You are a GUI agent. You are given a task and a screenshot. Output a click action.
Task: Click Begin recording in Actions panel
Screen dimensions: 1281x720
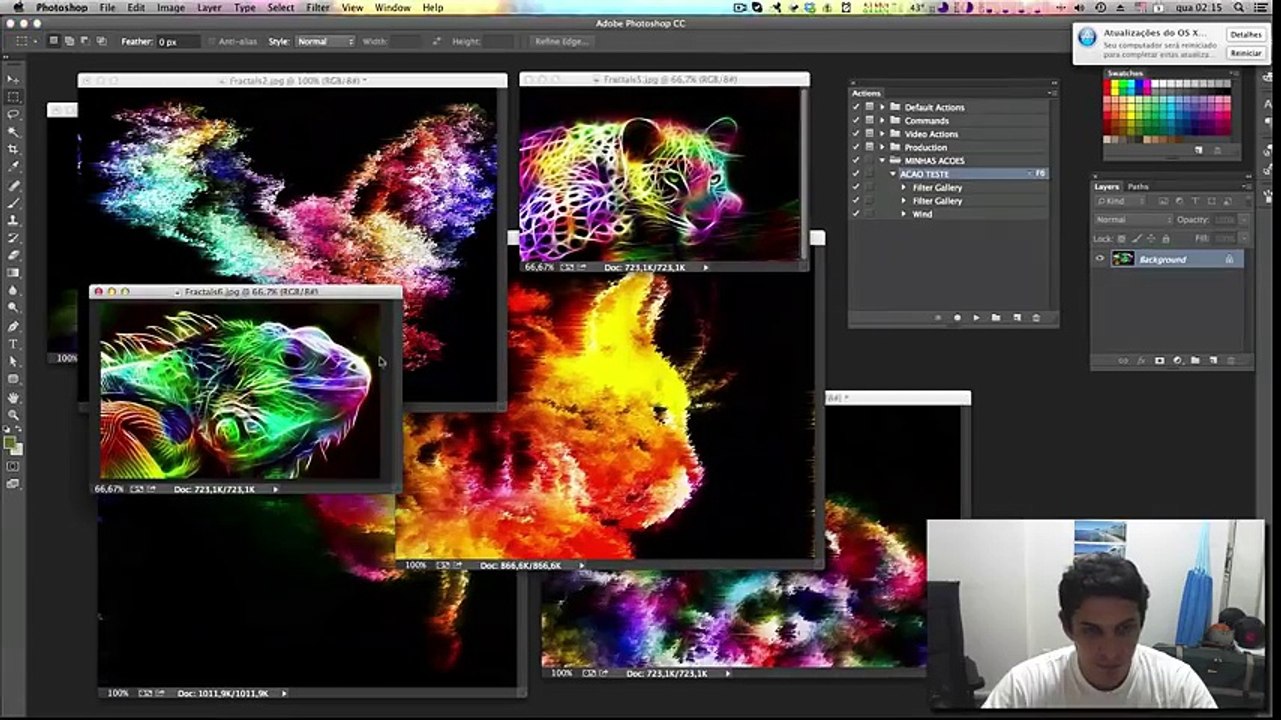tap(957, 318)
